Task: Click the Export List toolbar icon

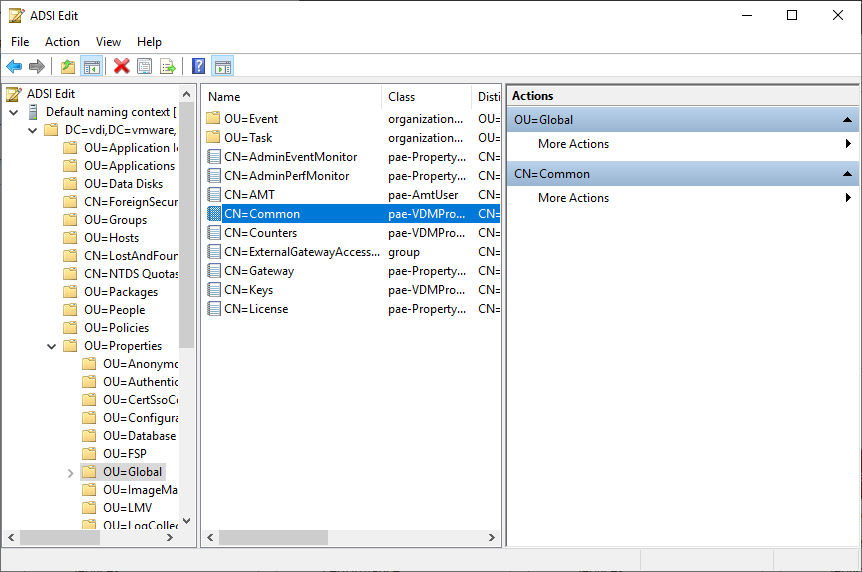Action: coord(168,67)
